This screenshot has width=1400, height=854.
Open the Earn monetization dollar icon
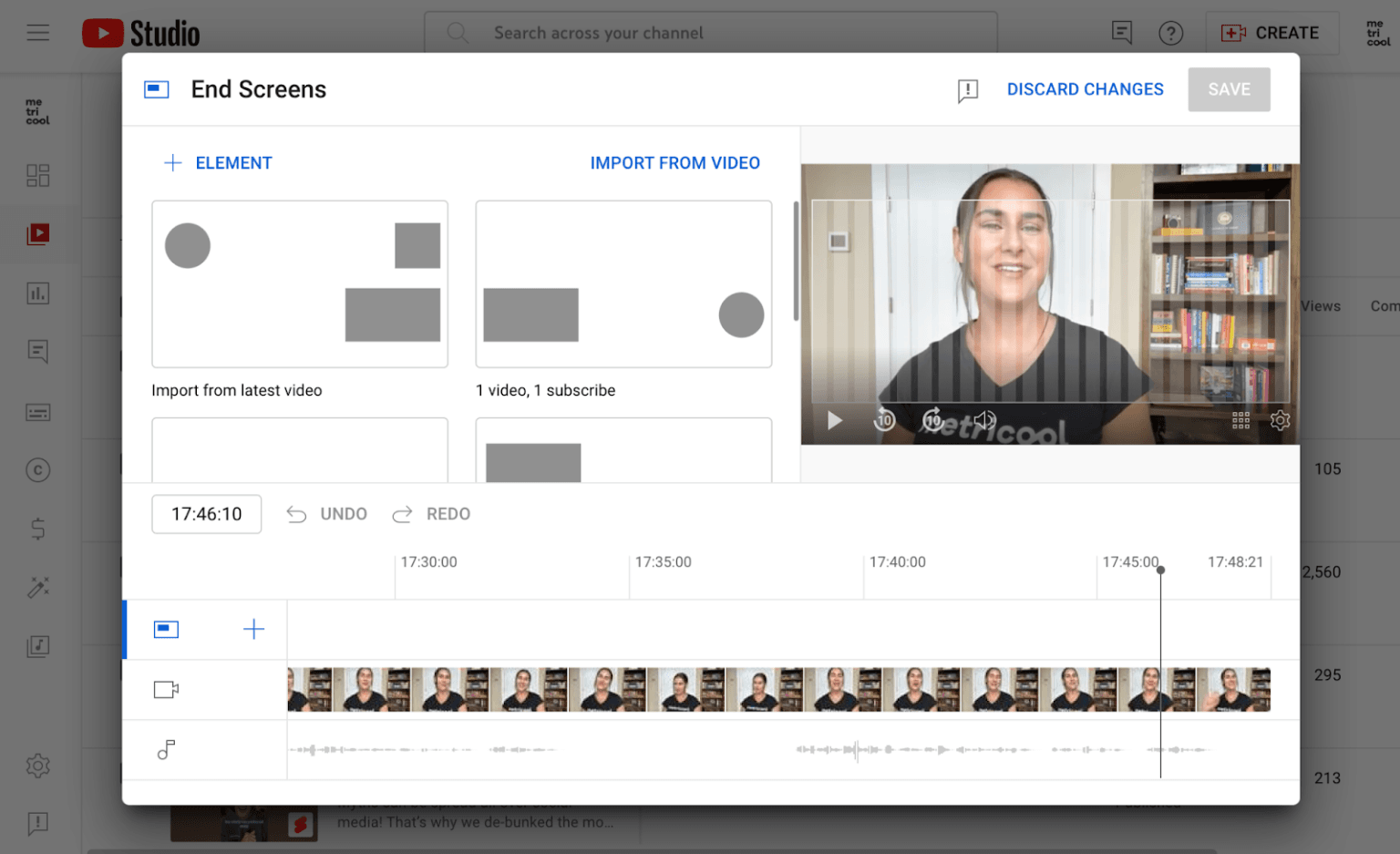point(37,529)
